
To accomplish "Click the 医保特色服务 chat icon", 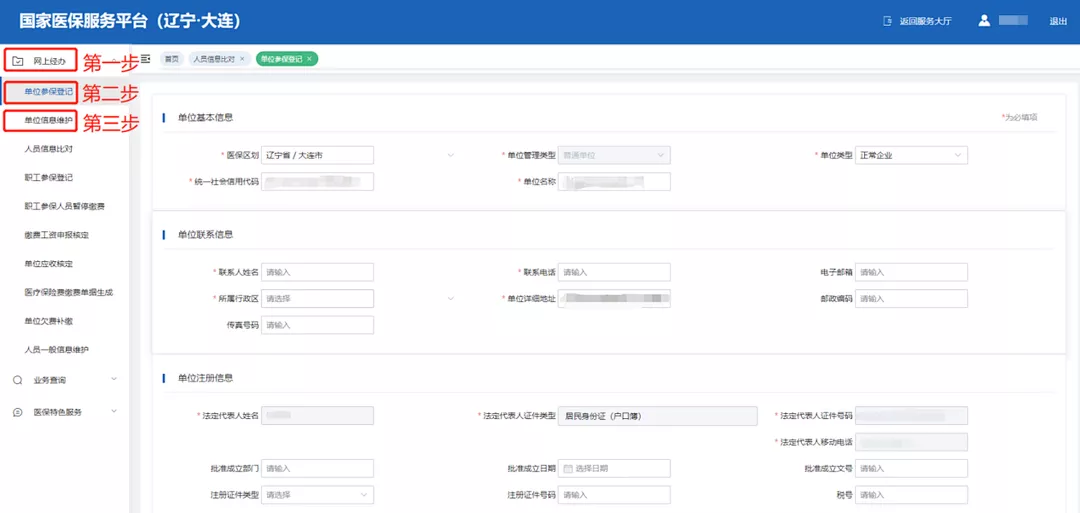I will point(18,412).
